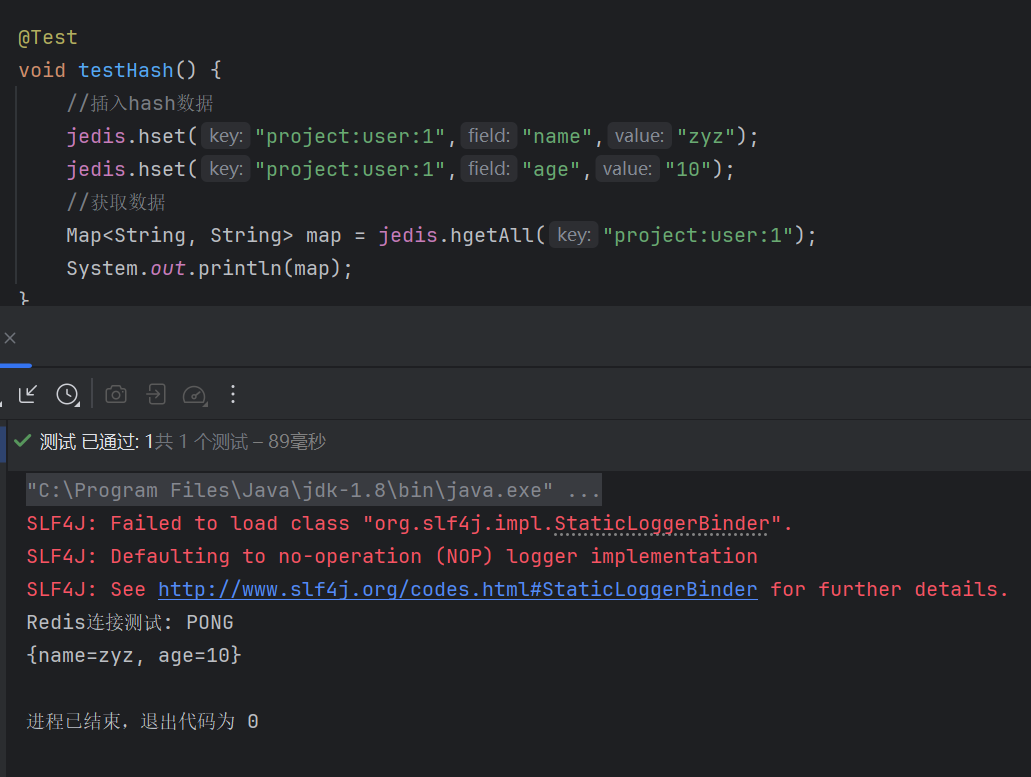Click hgetAll in the map assignment line

[x=492, y=235]
